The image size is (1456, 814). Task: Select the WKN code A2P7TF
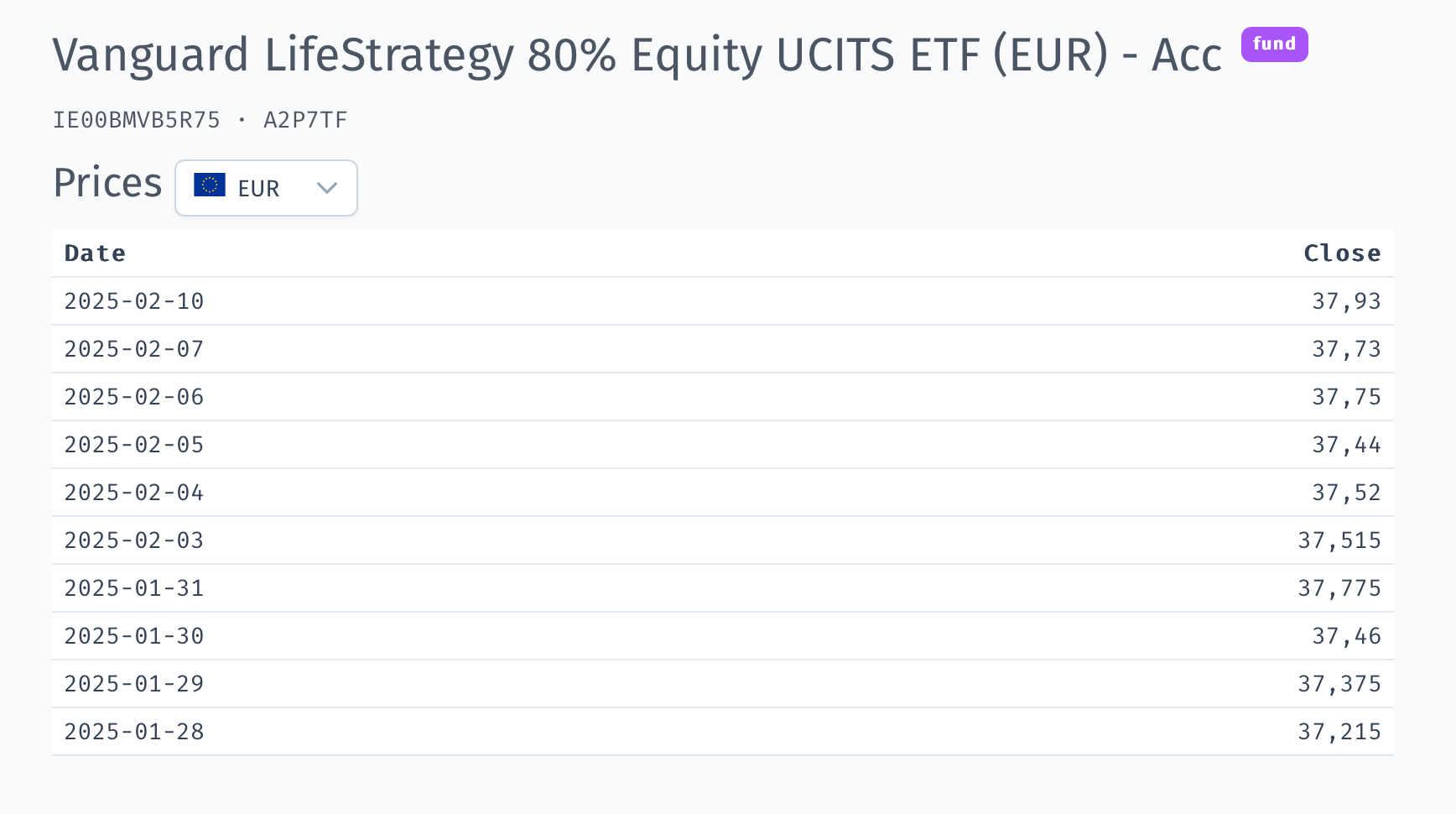[305, 120]
